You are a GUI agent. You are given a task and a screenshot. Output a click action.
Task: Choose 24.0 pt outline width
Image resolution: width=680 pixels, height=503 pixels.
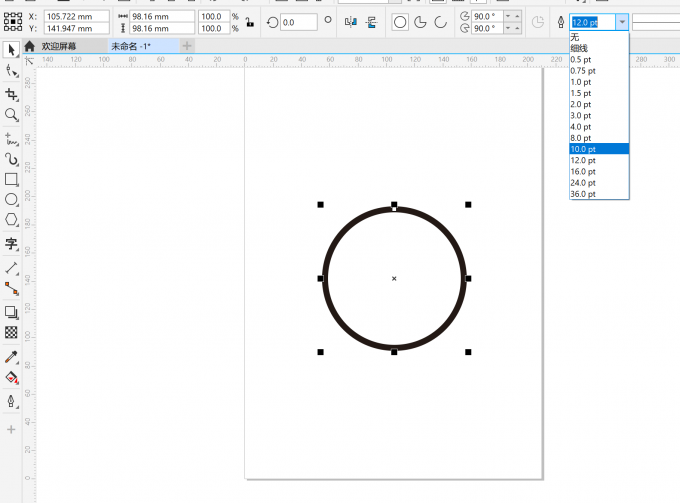click(x=599, y=183)
